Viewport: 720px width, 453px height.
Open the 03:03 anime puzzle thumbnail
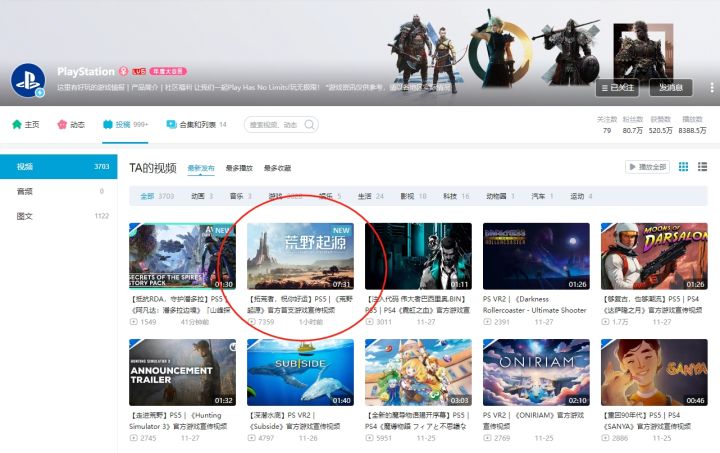pos(418,372)
